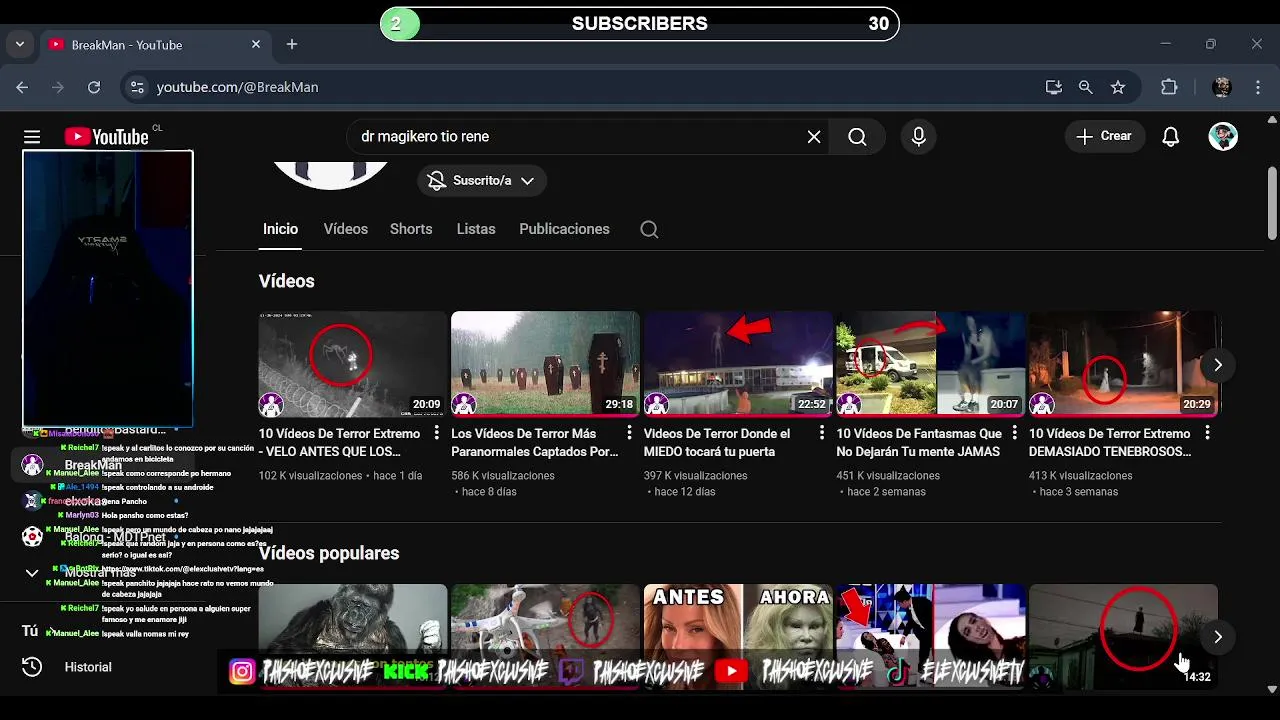Switch to the Listas channel tab
Image resolution: width=1280 pixels, height=720 pixels.
[476, 229]
